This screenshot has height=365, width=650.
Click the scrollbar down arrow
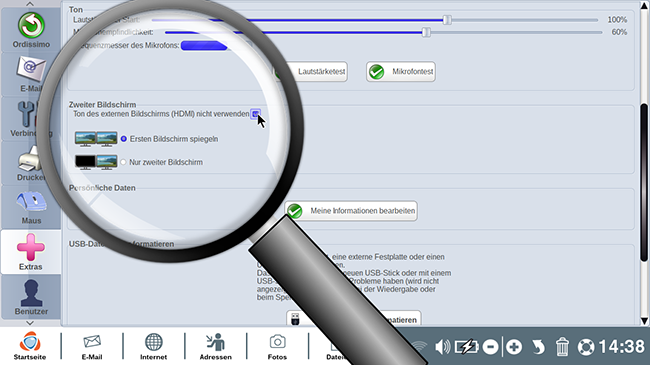[644, 321]
